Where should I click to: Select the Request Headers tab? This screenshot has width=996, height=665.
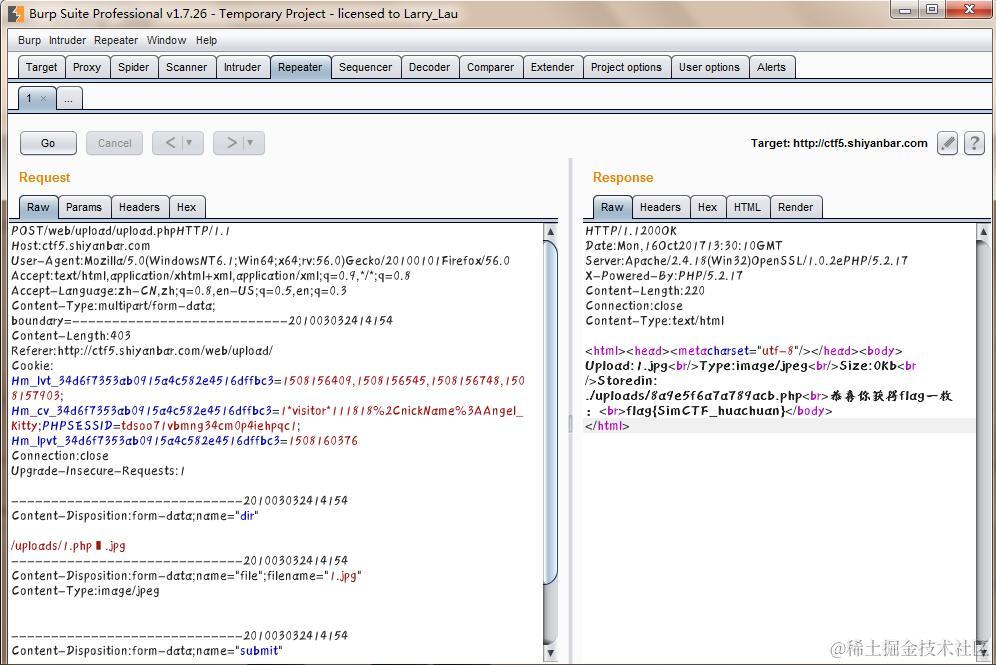point(139,207)
